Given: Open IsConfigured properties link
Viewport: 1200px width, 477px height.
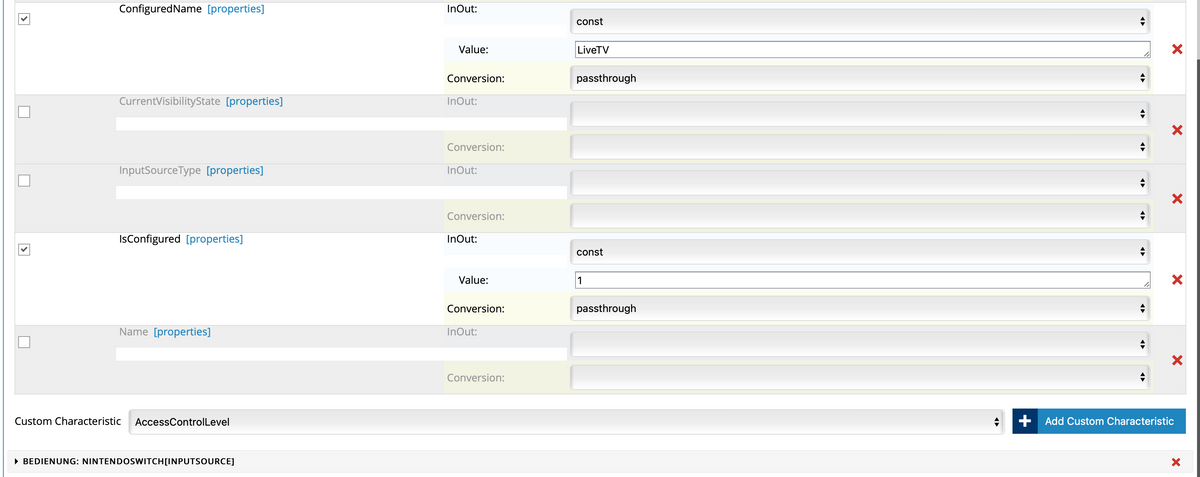Looking at the screenshot, I should point(214,240).
